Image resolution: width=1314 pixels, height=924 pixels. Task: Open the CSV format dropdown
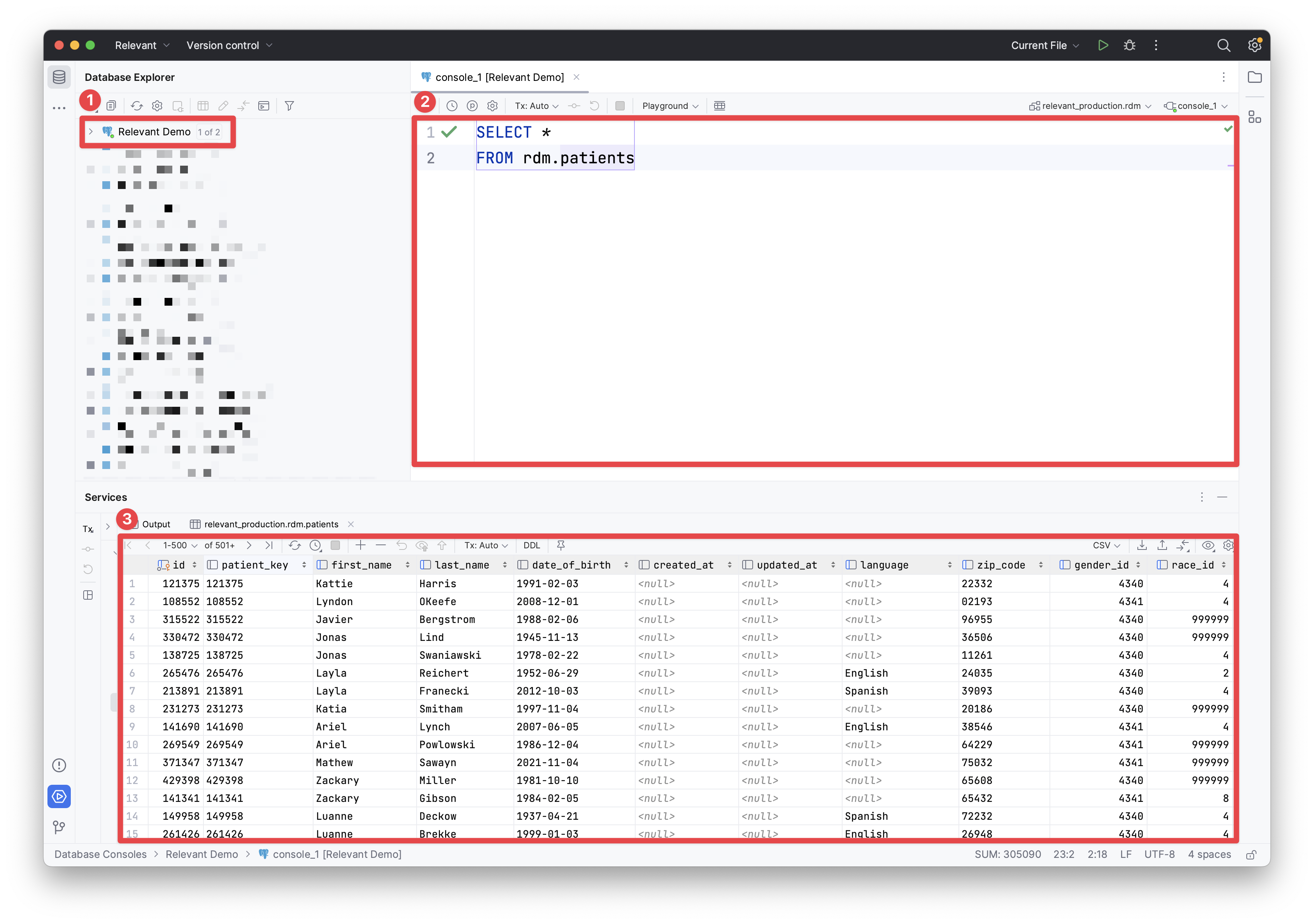1106,545
